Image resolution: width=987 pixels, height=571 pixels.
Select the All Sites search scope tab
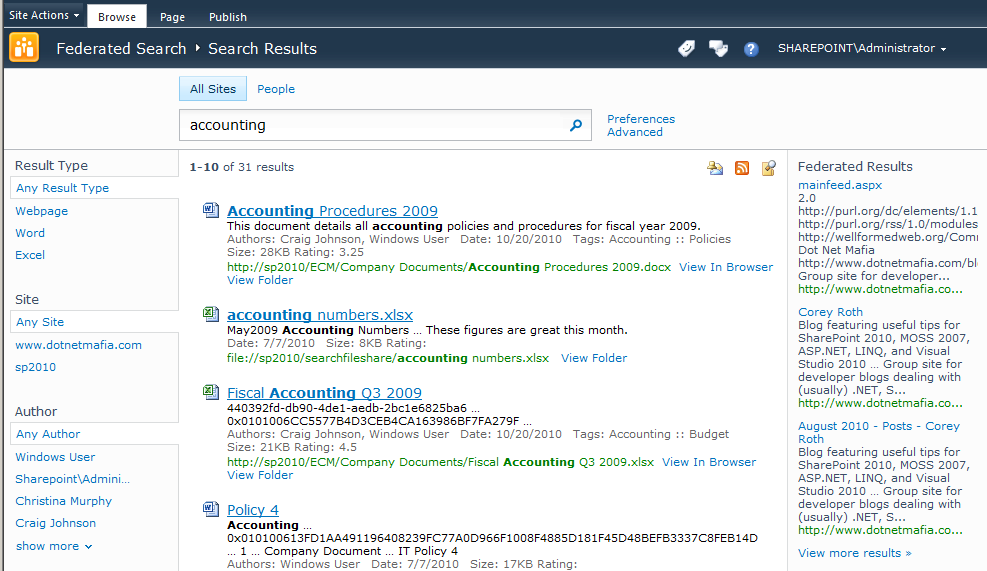coord(213,89)
